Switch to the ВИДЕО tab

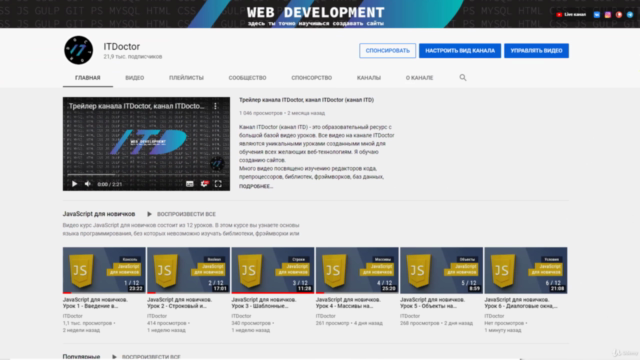coord(134,78)
